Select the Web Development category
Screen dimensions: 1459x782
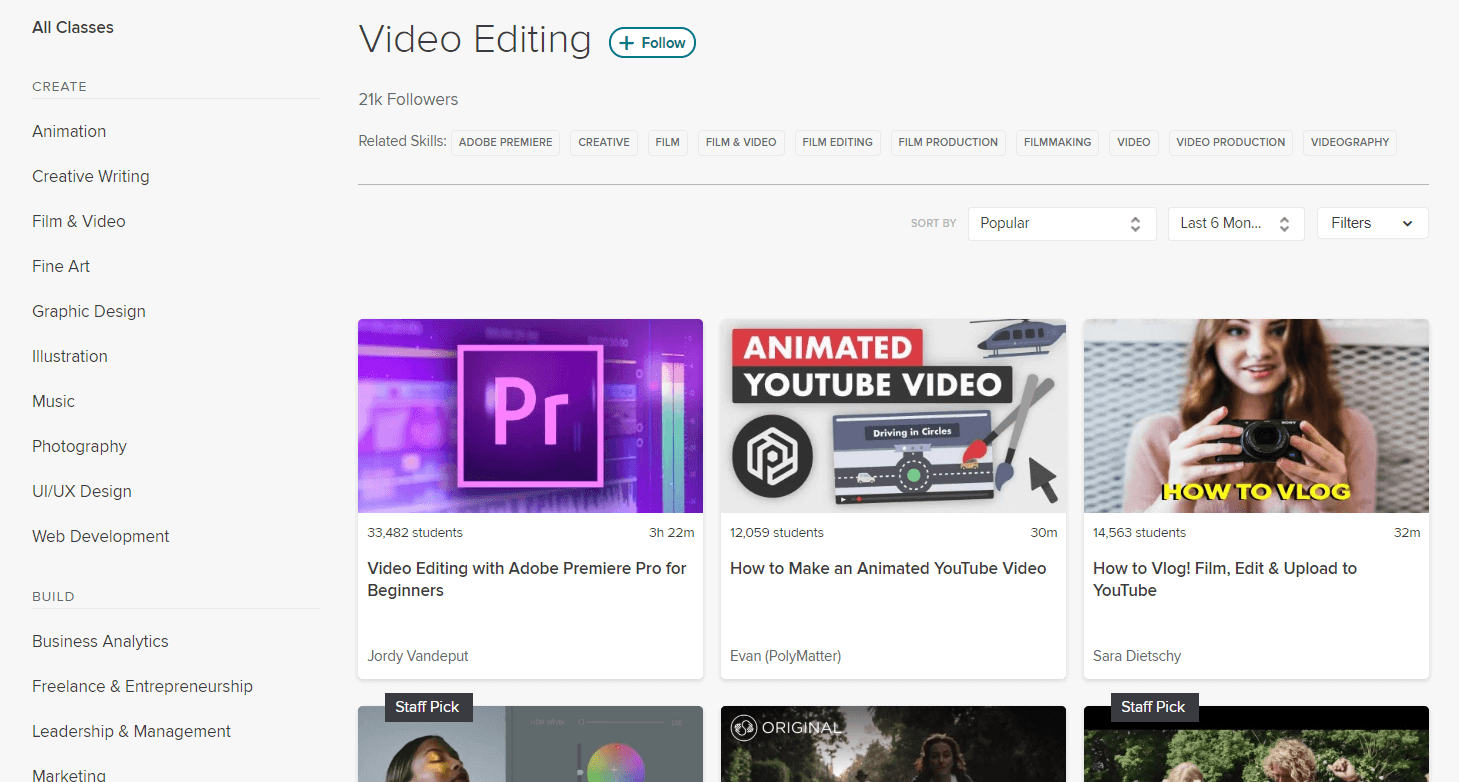[101, 536]
